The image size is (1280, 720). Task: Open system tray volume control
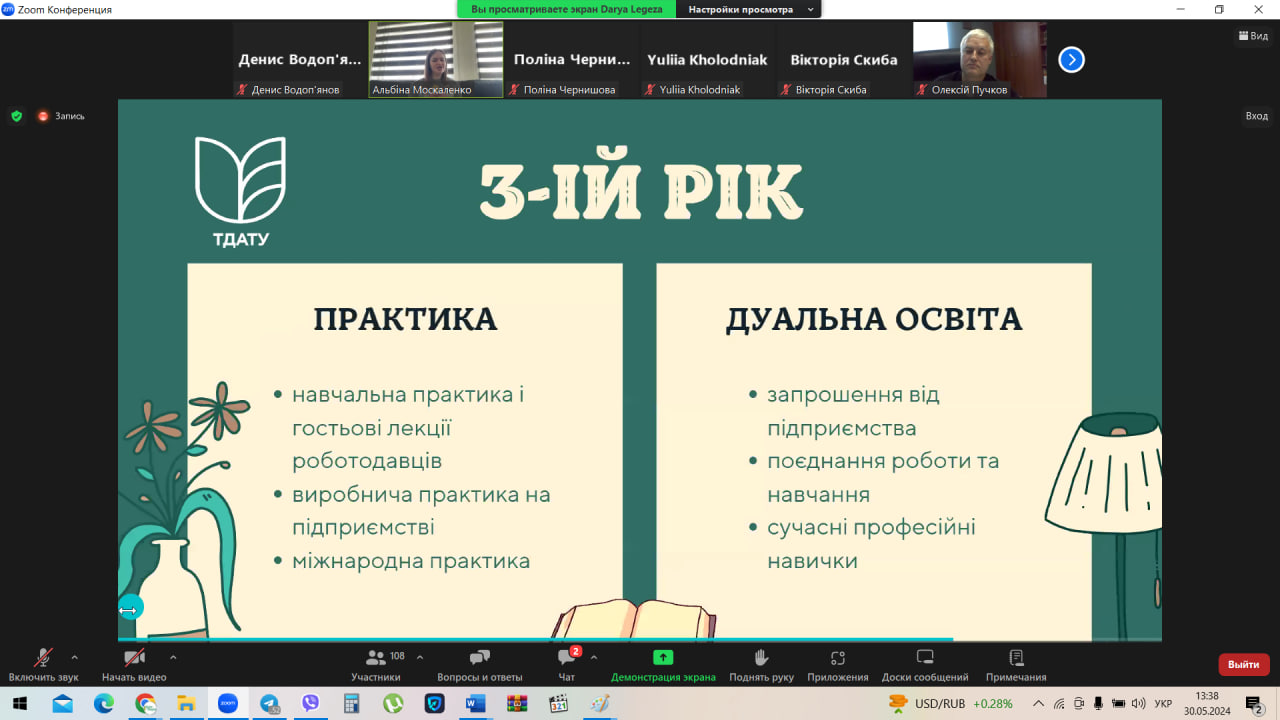[x=1138, y=704]
